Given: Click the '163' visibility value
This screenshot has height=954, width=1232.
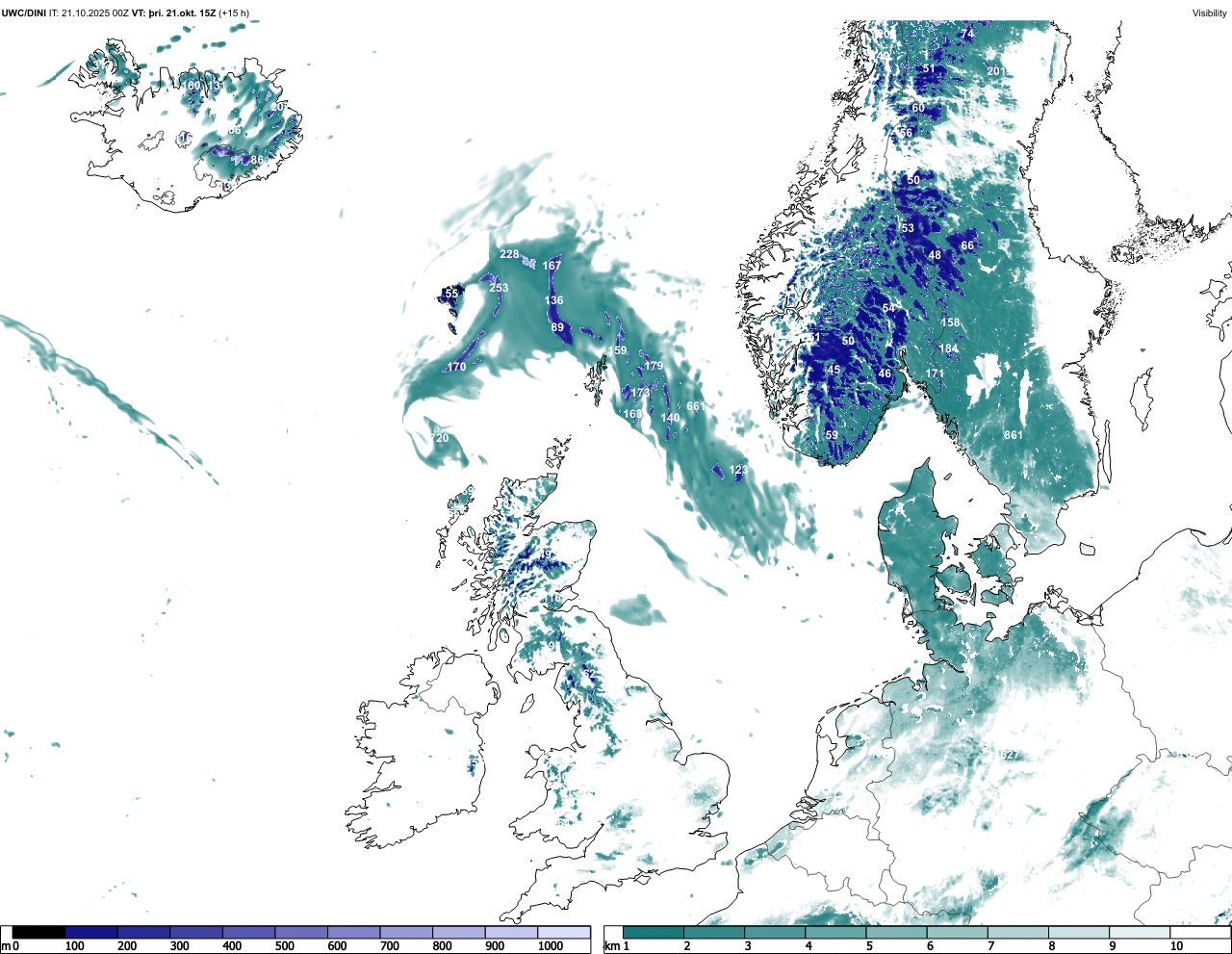Looking at the screenshot, I should click(x=632, y=414).
